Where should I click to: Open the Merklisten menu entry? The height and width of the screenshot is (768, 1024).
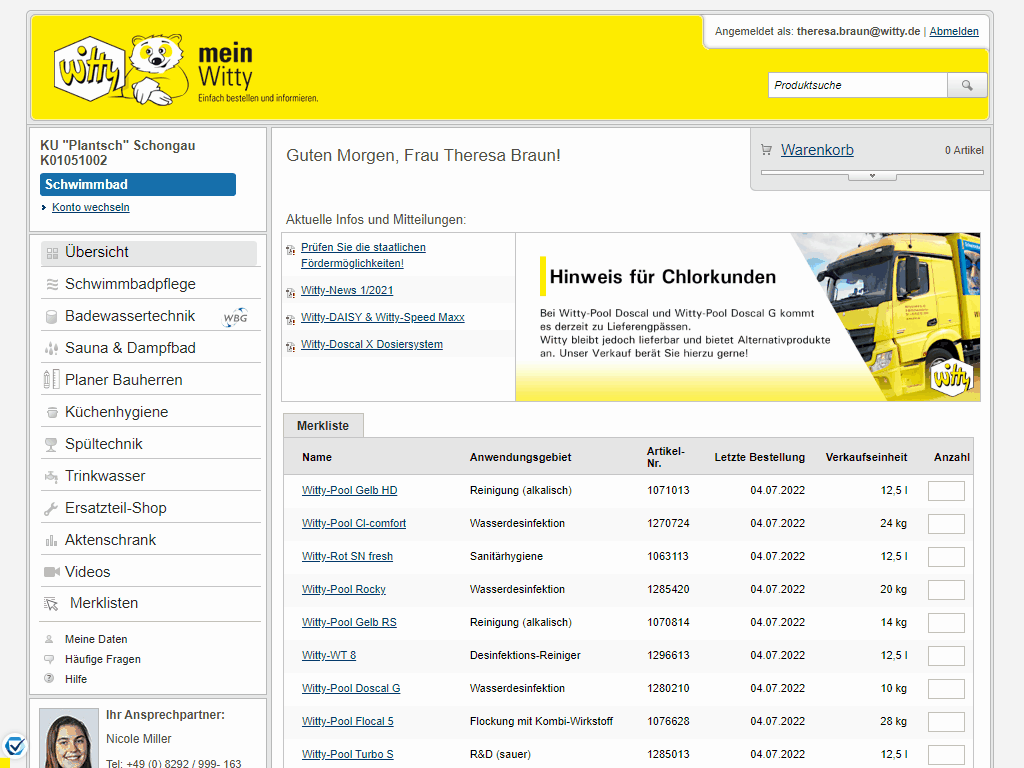tap(104, 603)
